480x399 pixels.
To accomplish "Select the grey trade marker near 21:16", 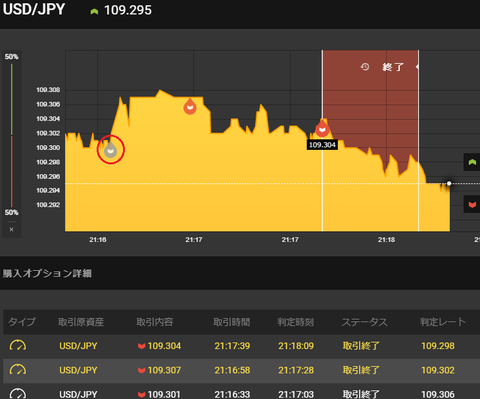I will [111, 150].
